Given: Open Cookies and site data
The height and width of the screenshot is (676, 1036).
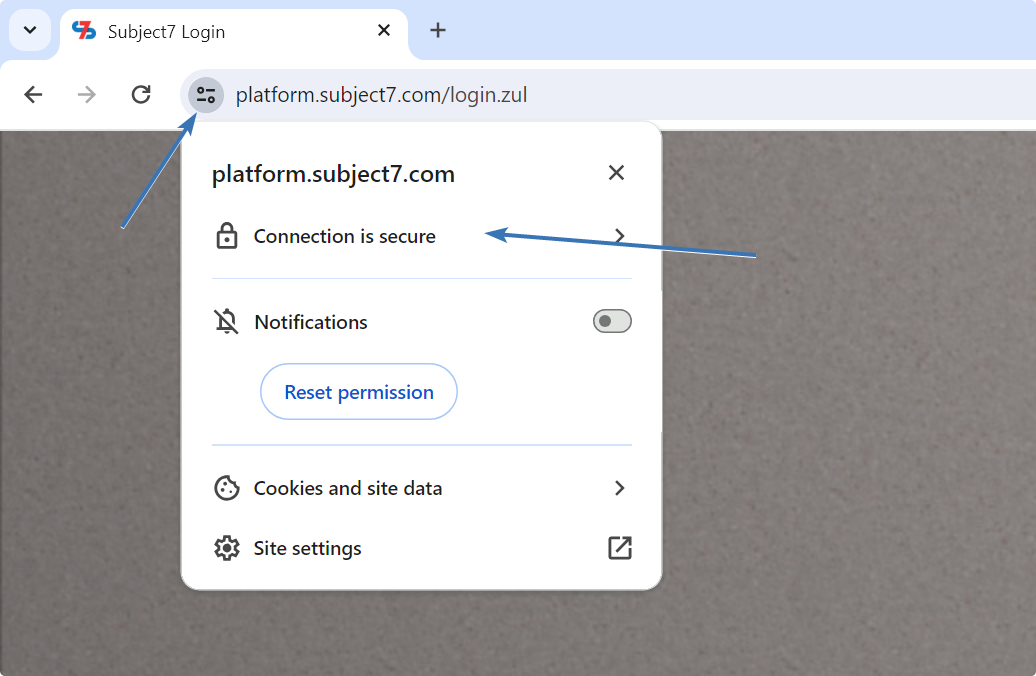Looking at the screenshot, I should coord(348,488).
